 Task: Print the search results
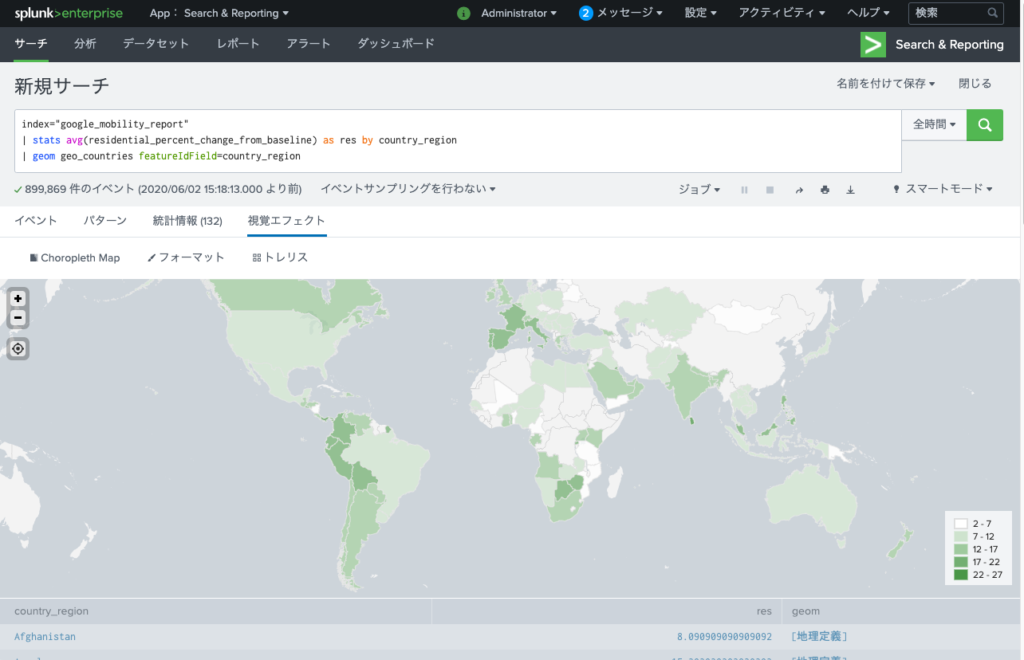[x=824, y=189]
